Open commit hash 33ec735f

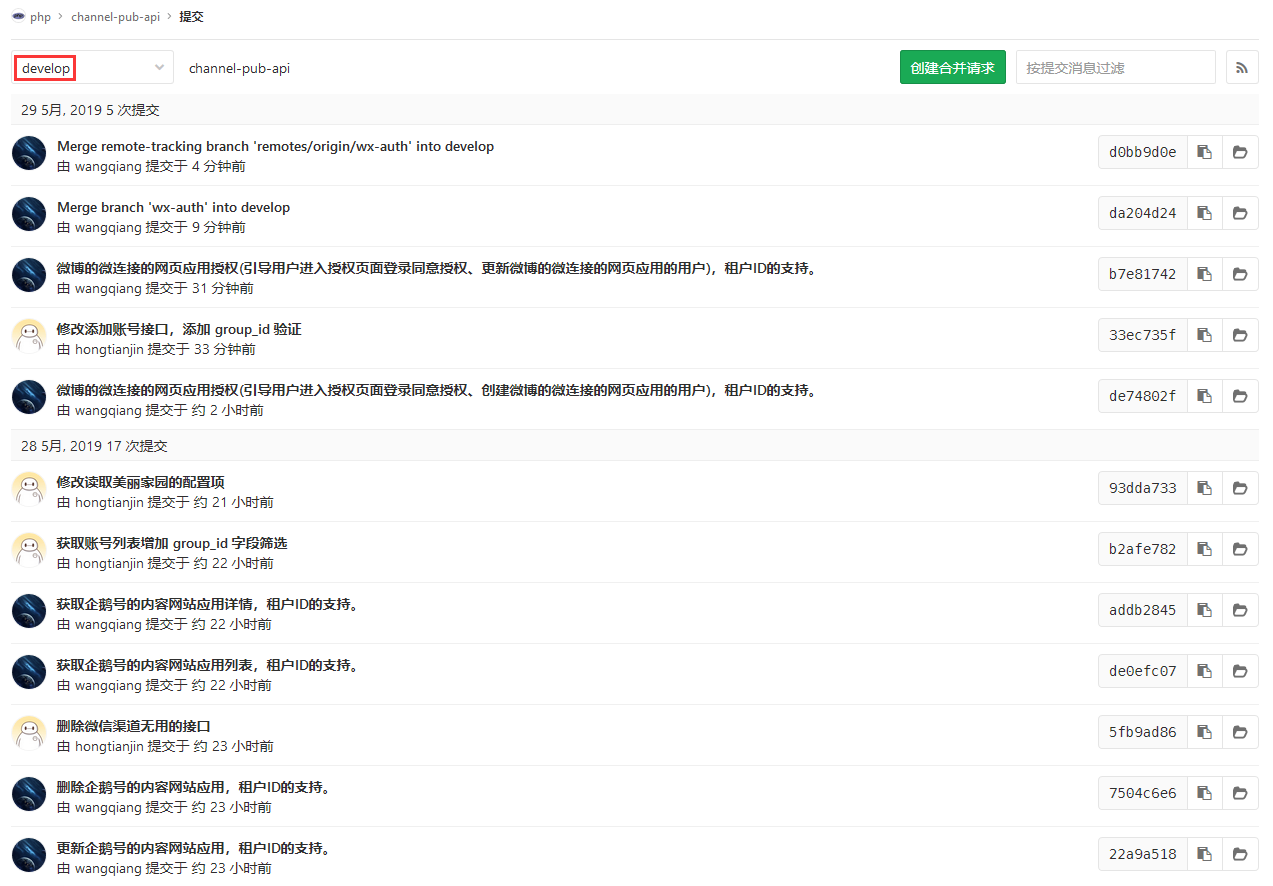coord(1143,335)
